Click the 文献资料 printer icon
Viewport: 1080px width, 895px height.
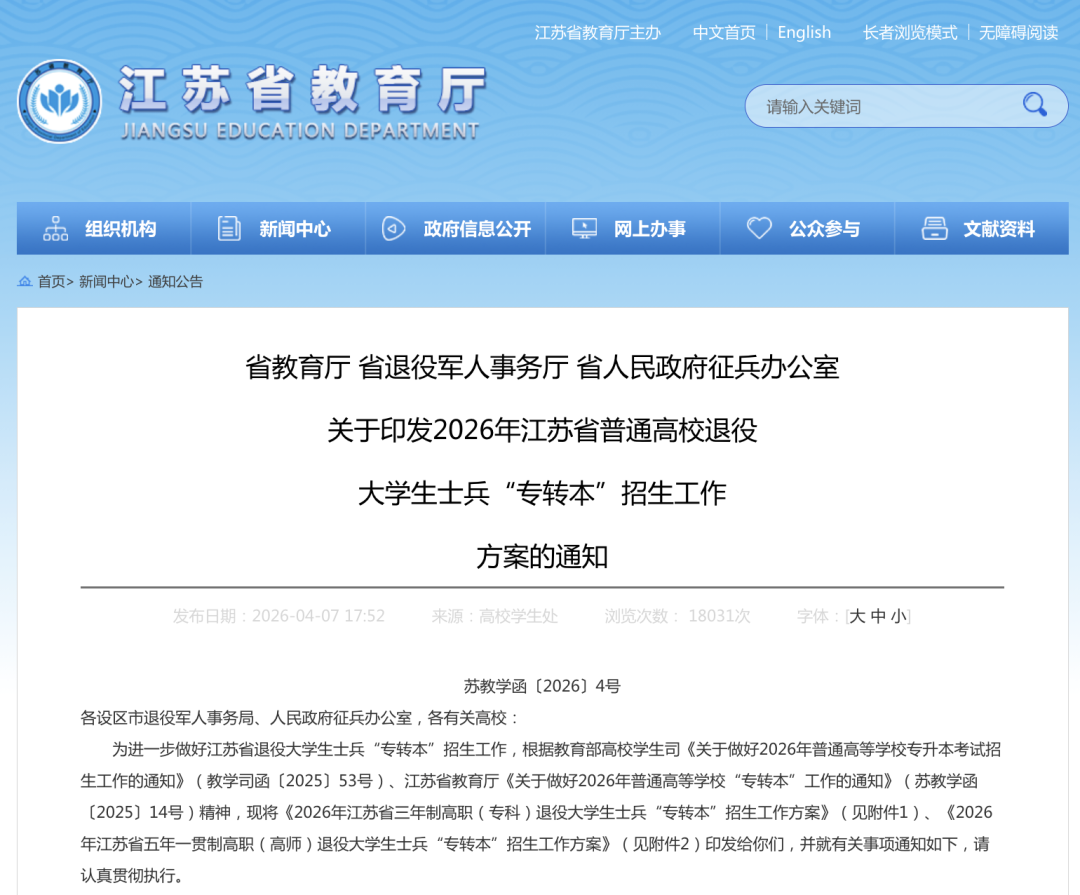pyautogui.click(x=934, y=229)
